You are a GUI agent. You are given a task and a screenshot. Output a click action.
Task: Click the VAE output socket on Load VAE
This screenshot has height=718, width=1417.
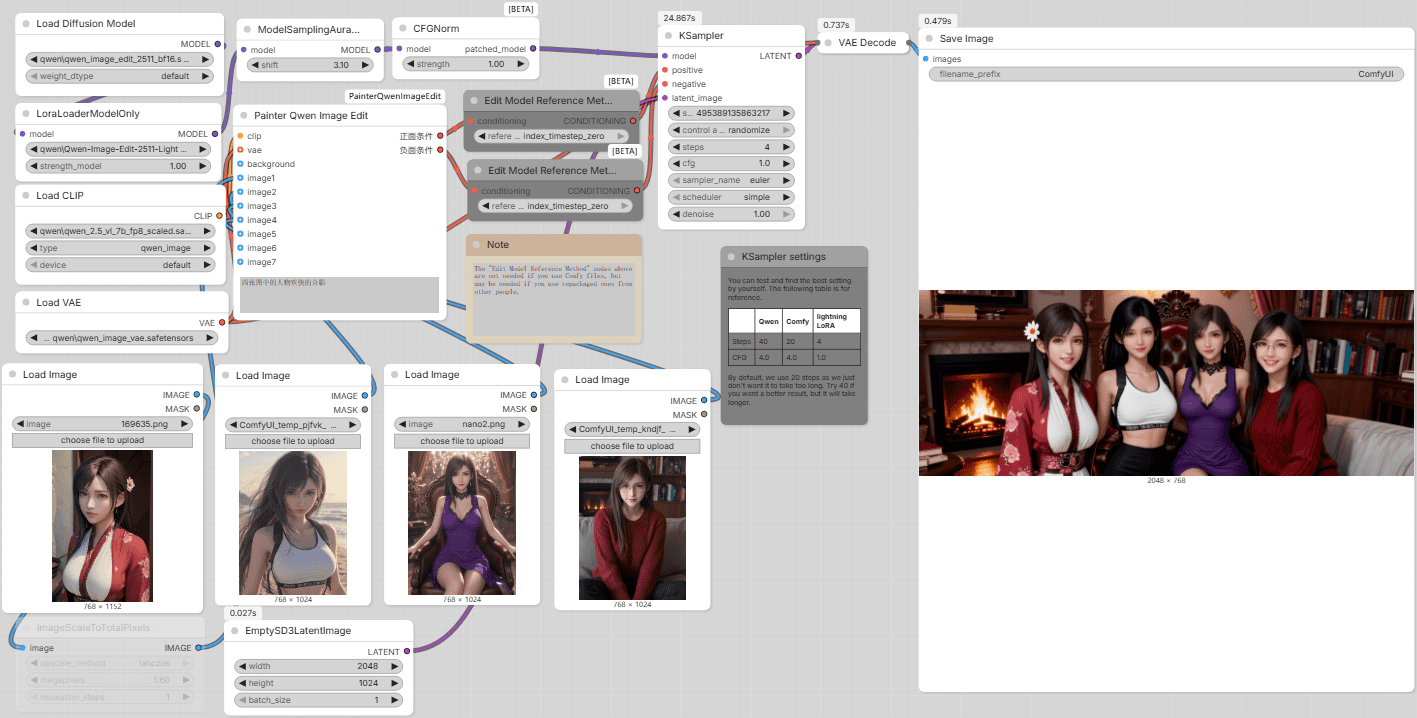222,323
